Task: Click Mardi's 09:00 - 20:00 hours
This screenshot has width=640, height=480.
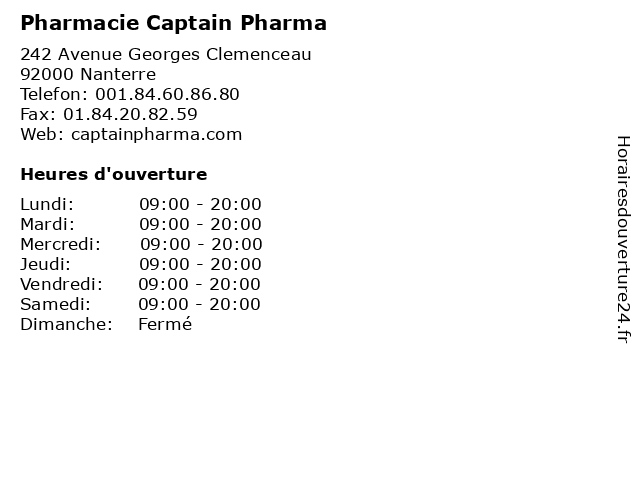Action: coord(200,224)
